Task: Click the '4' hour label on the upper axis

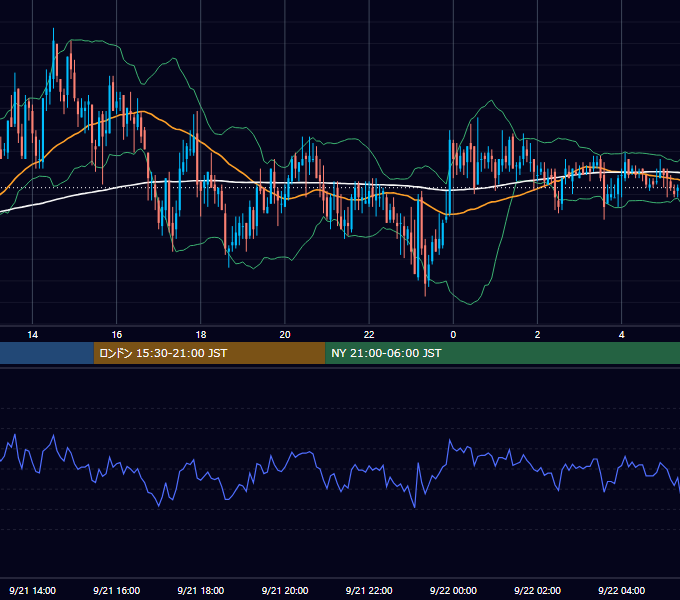Action: pyautogui.click(x=621, y=335)
